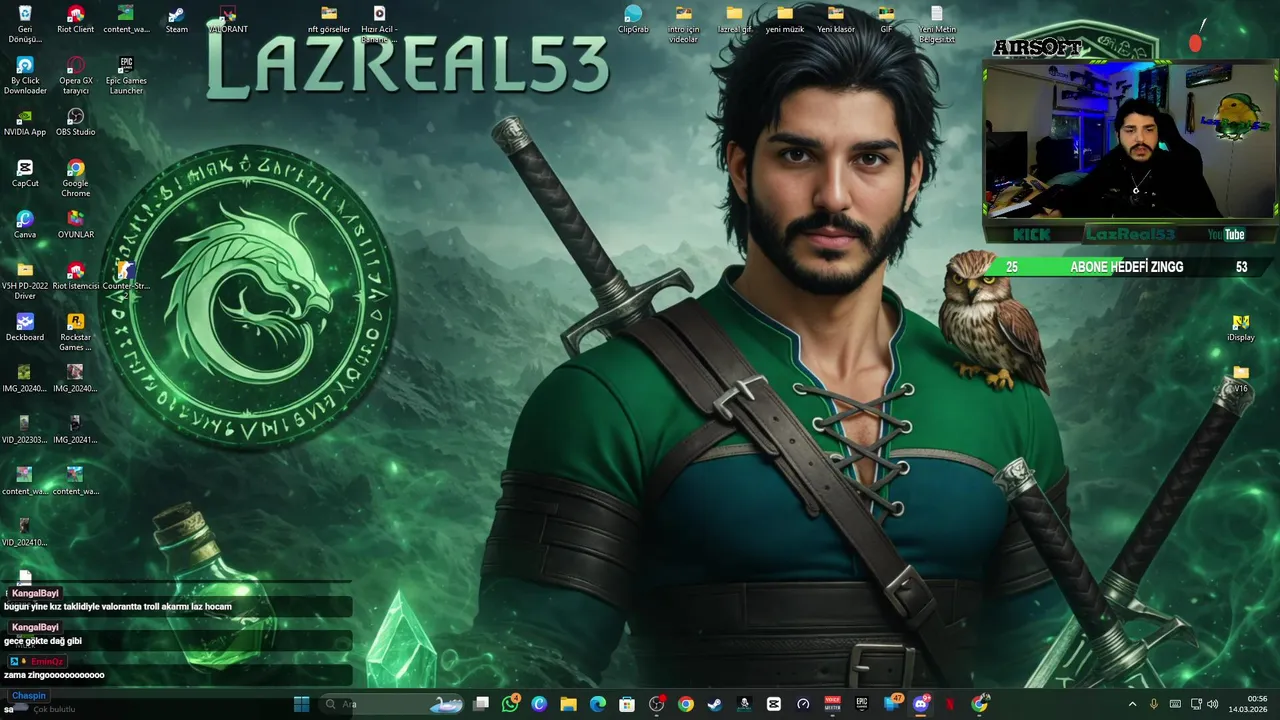Open Epic Games from the taskbar
The height and width of the screenshot is (720, 1280).
(x=861, y=704)
